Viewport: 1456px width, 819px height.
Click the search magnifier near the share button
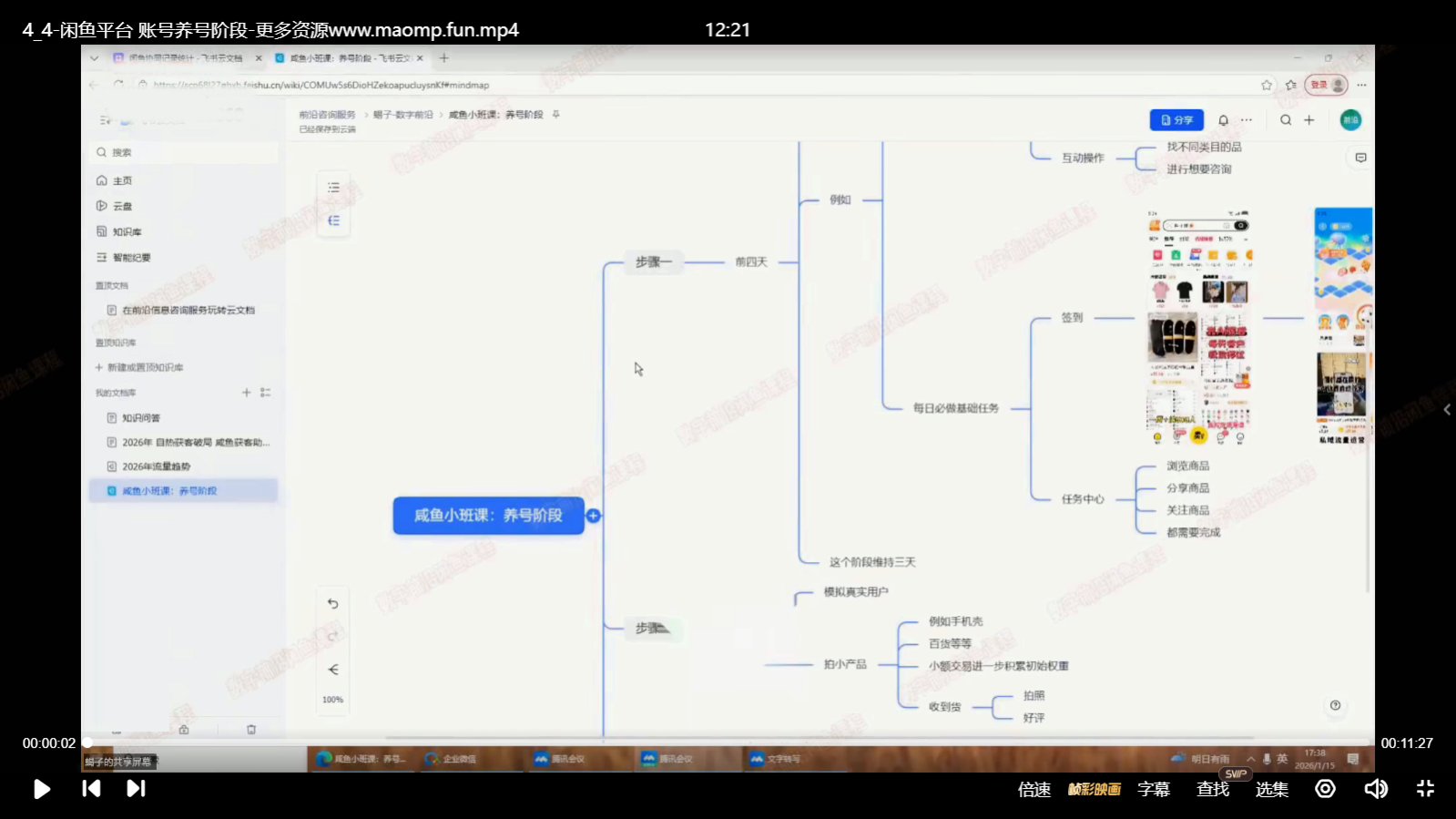(x=1286, y=120)
